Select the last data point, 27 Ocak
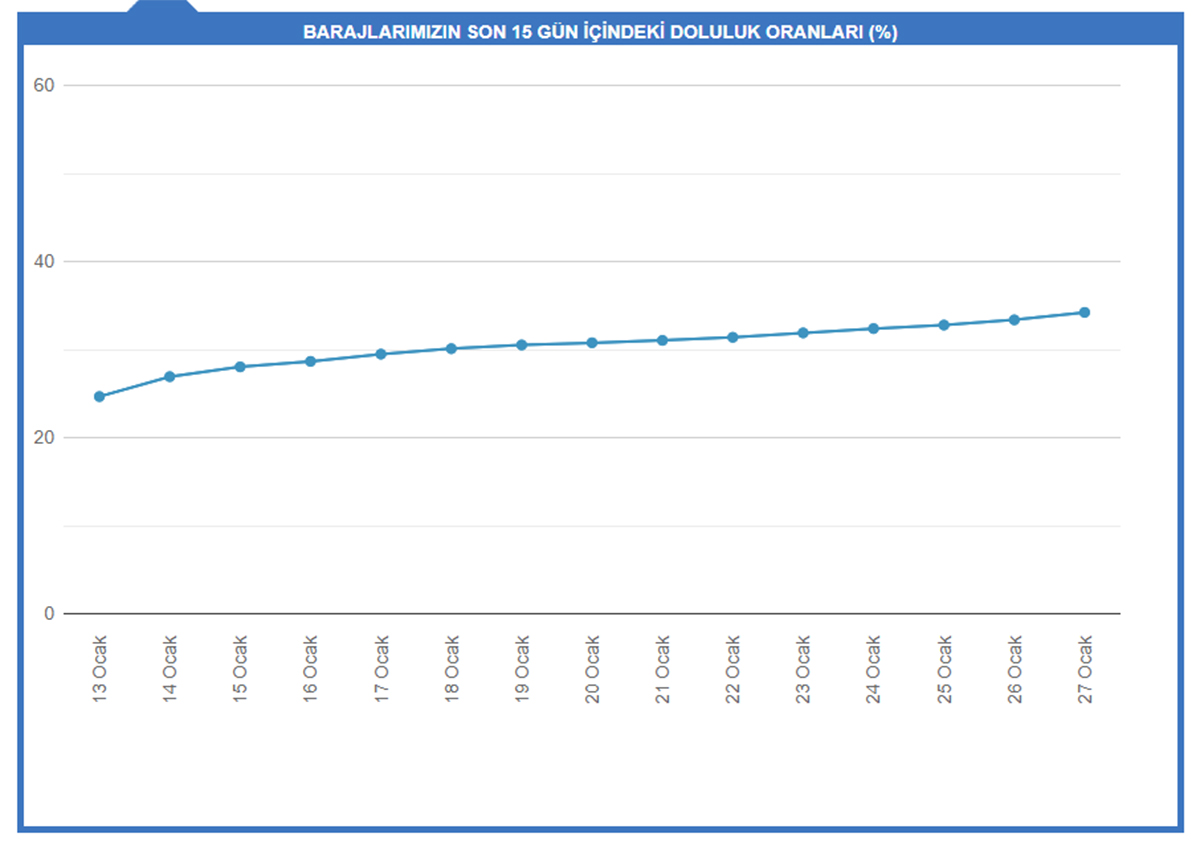Screen dimensions: 1200x858 pos(1084,312)
